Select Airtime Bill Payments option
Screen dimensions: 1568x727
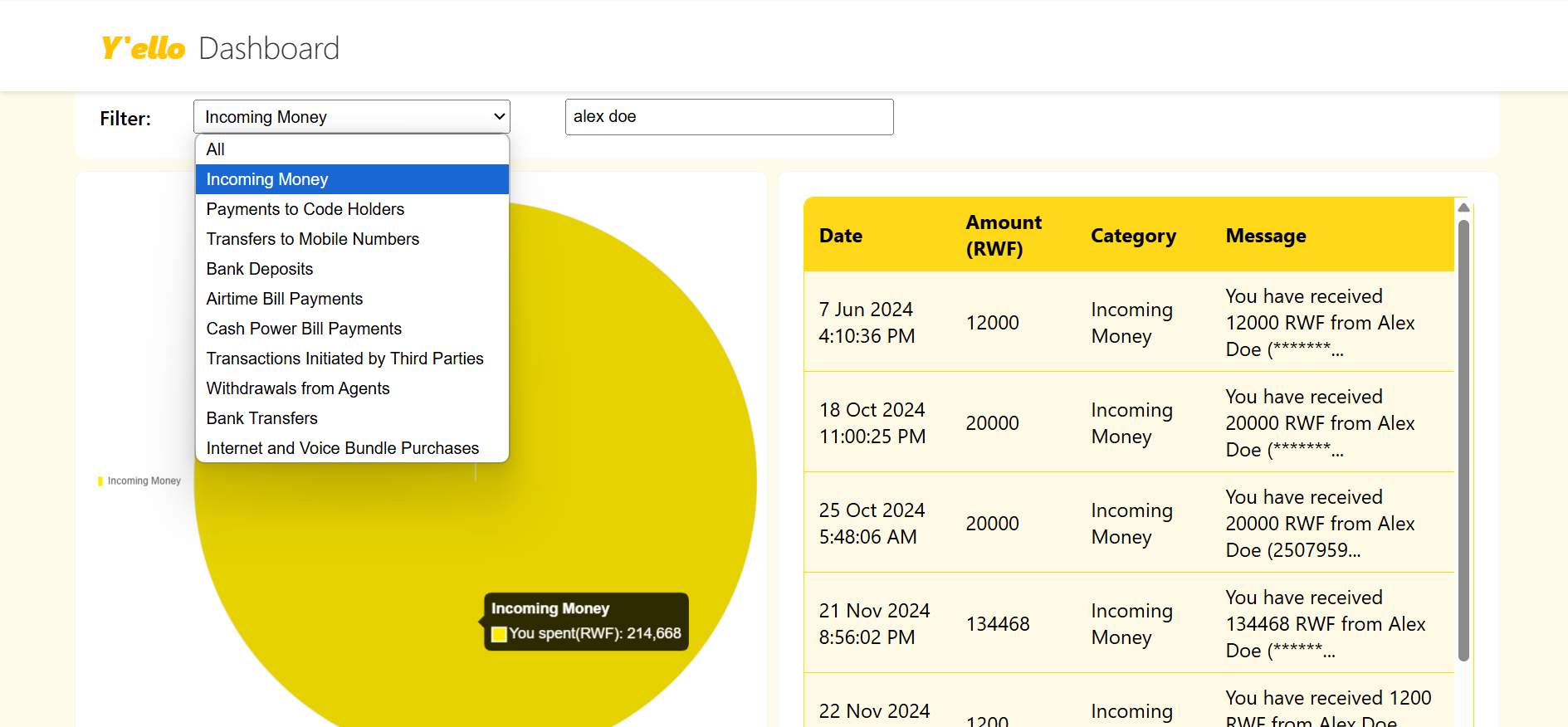[x=285, y=299]
